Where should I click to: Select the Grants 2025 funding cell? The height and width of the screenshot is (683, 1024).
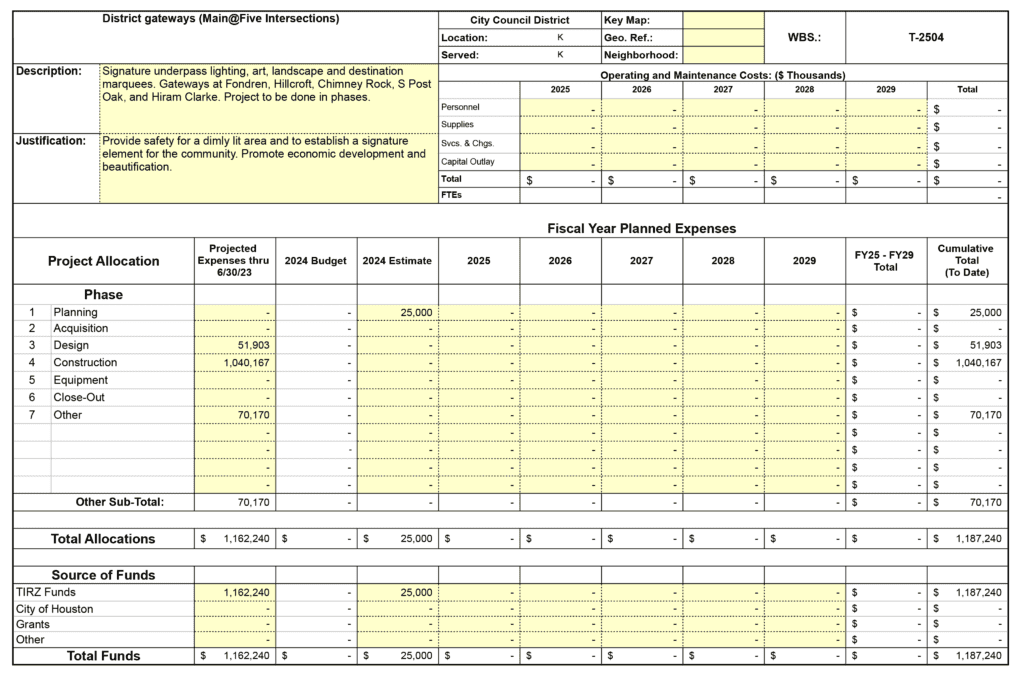click(x=479, y=624)
